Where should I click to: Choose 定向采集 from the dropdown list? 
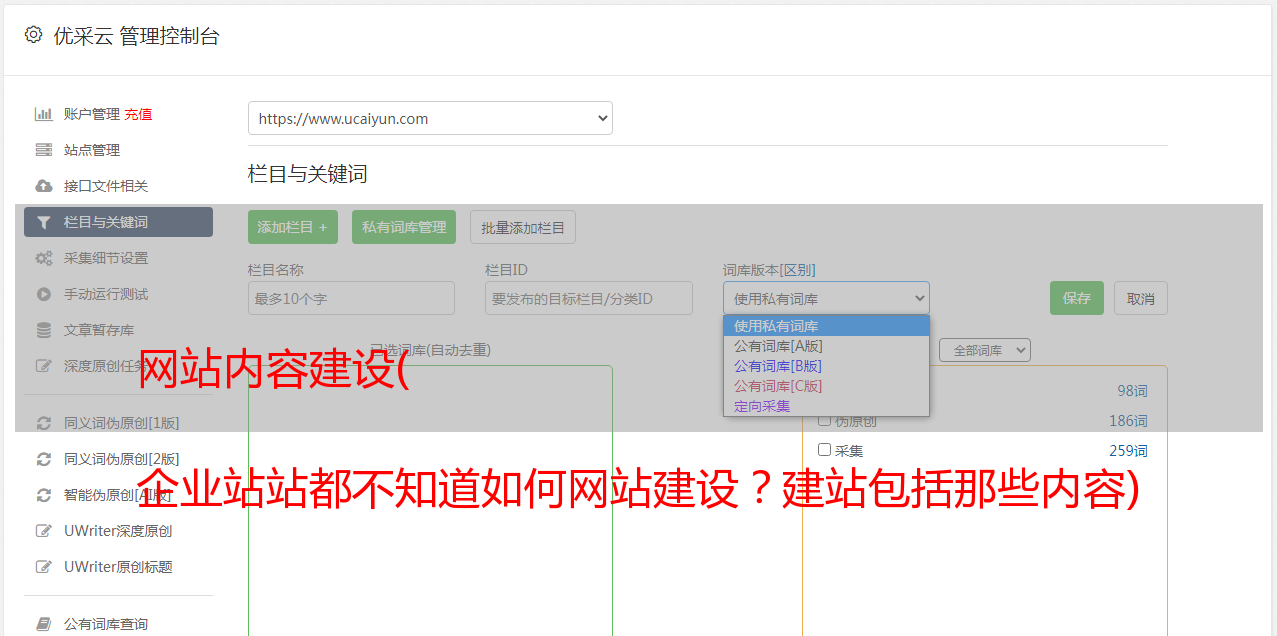pyautogui.click(x=826, y=406)
